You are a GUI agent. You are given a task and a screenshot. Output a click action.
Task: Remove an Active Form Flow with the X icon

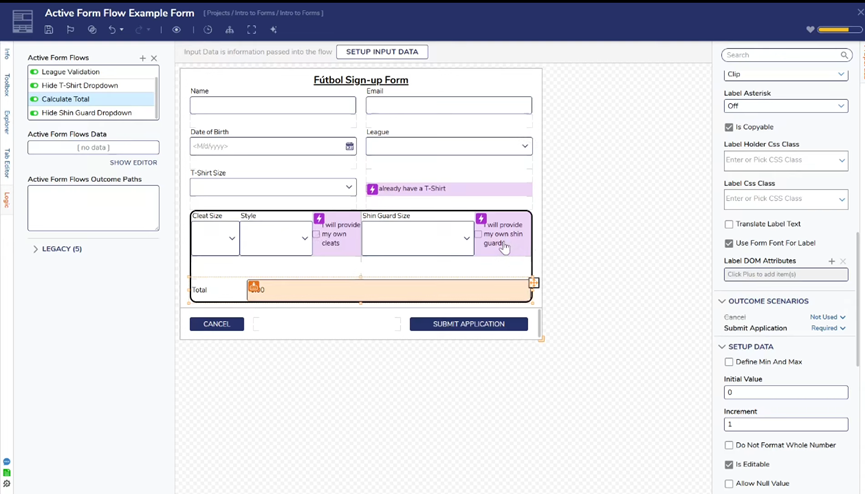pos(154,58)
